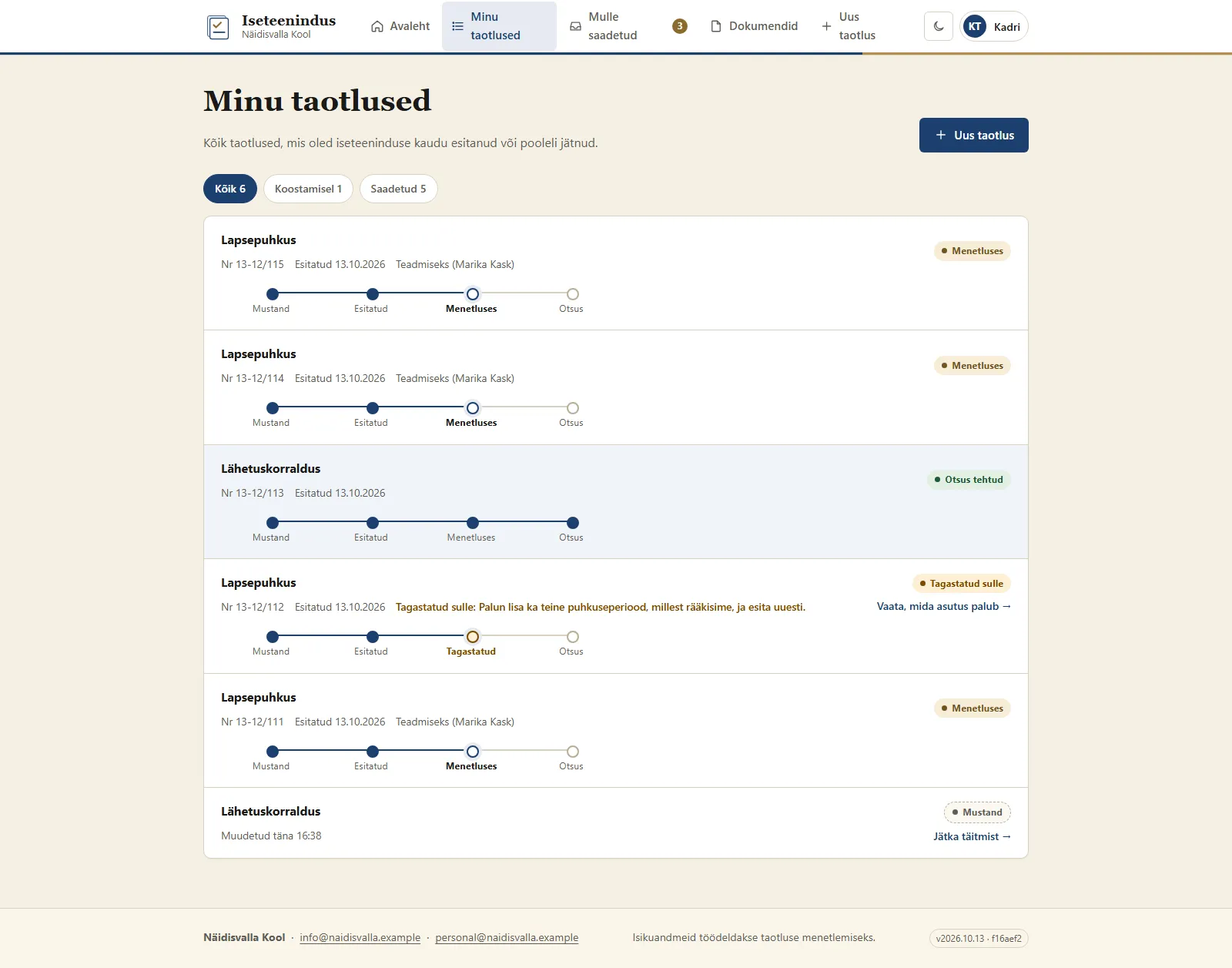Open the Kadri user profile menu
This screenshot has height=968, width=1232.
994,26
